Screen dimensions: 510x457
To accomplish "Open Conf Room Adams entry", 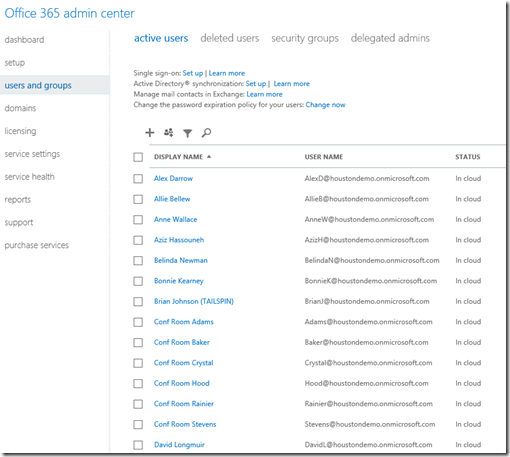I will coord(184,322).
